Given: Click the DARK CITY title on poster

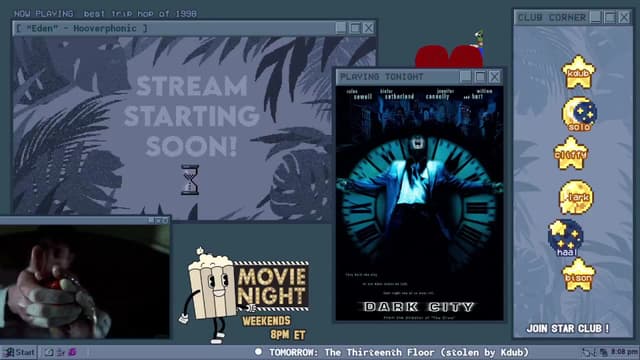Looking at the screenshot, I should pos(419,307).
